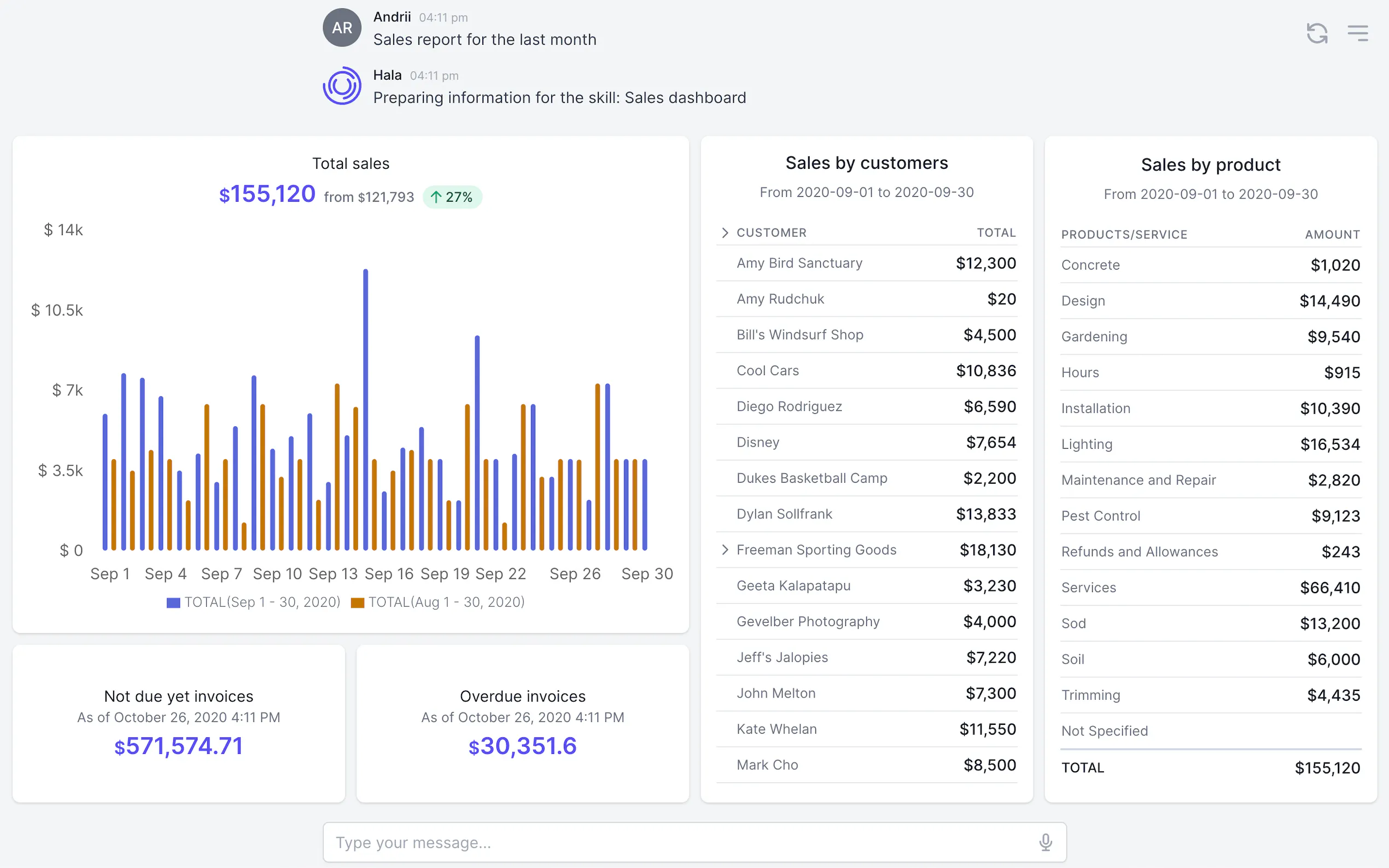
Task: Open the hamburger menu icon
Action: click(x=1357, y=33)
